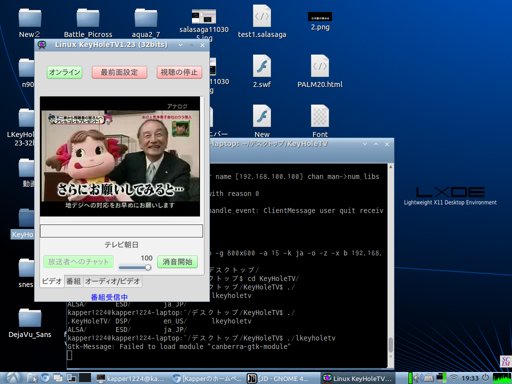Select the 2.swf flash file icon

click(262, 66)
